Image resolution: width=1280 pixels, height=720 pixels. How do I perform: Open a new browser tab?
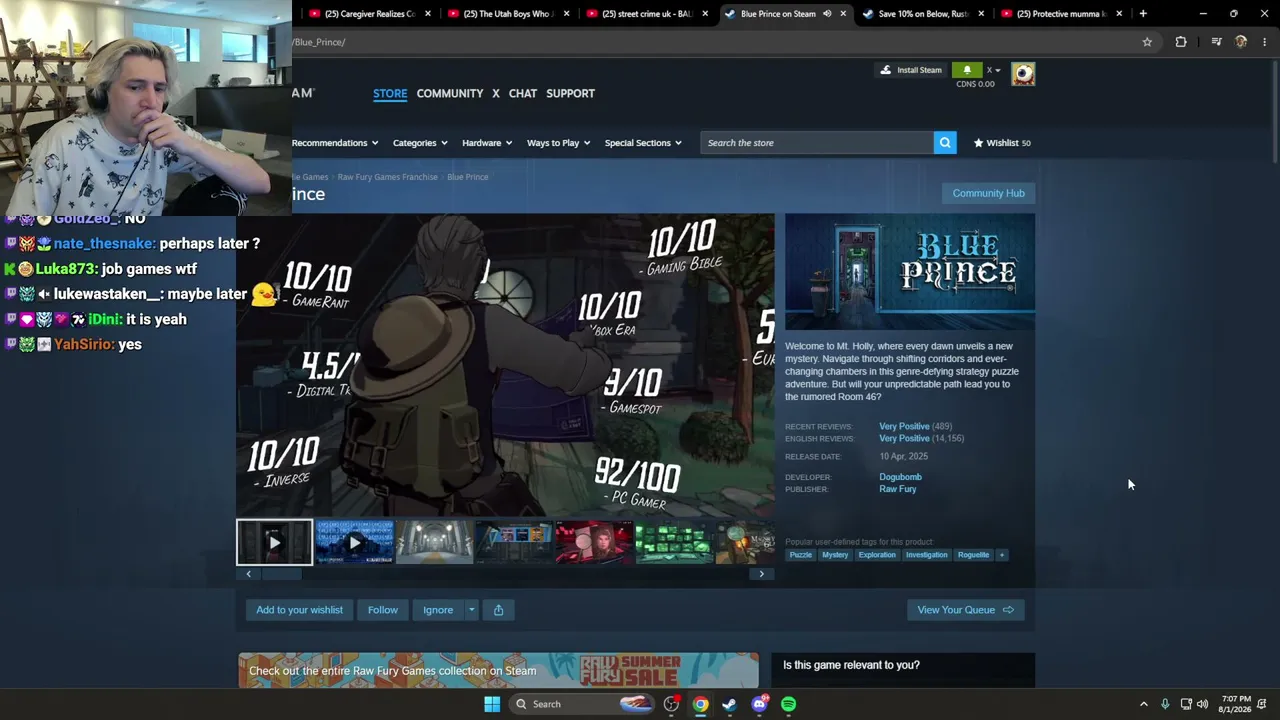coord(1143,14)
